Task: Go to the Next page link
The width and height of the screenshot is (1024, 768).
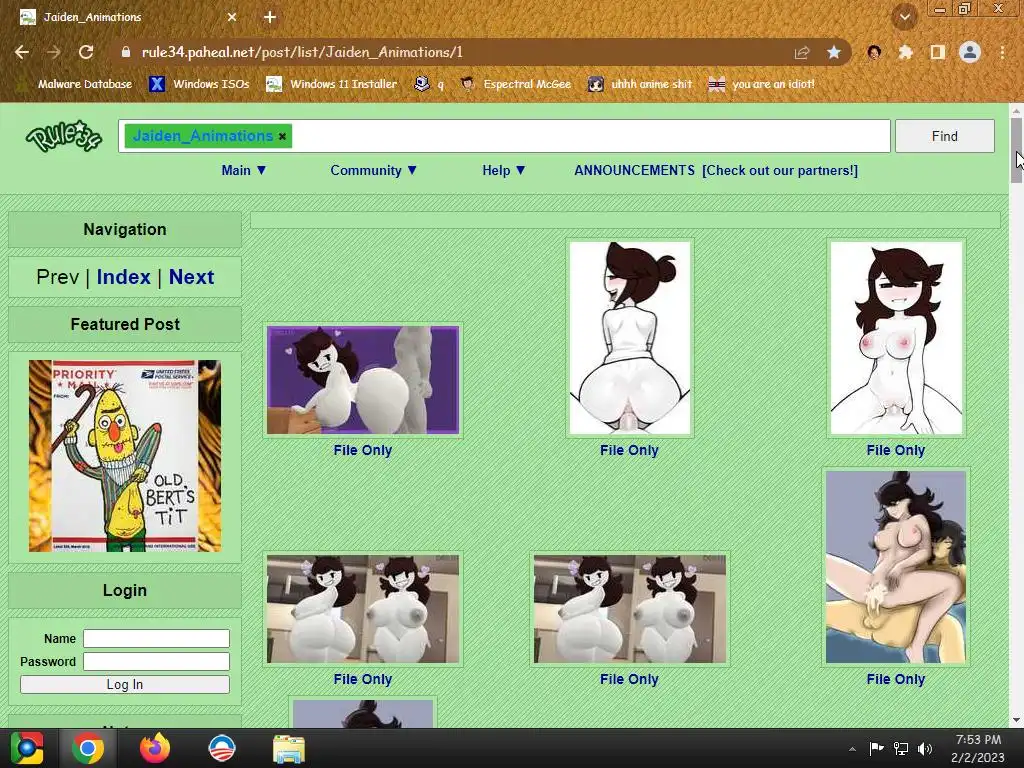Action: [191, 277]
